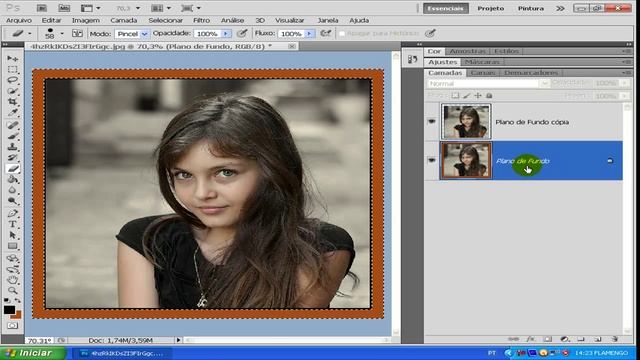Show more workspaces double-chevron

click(560, 8)
